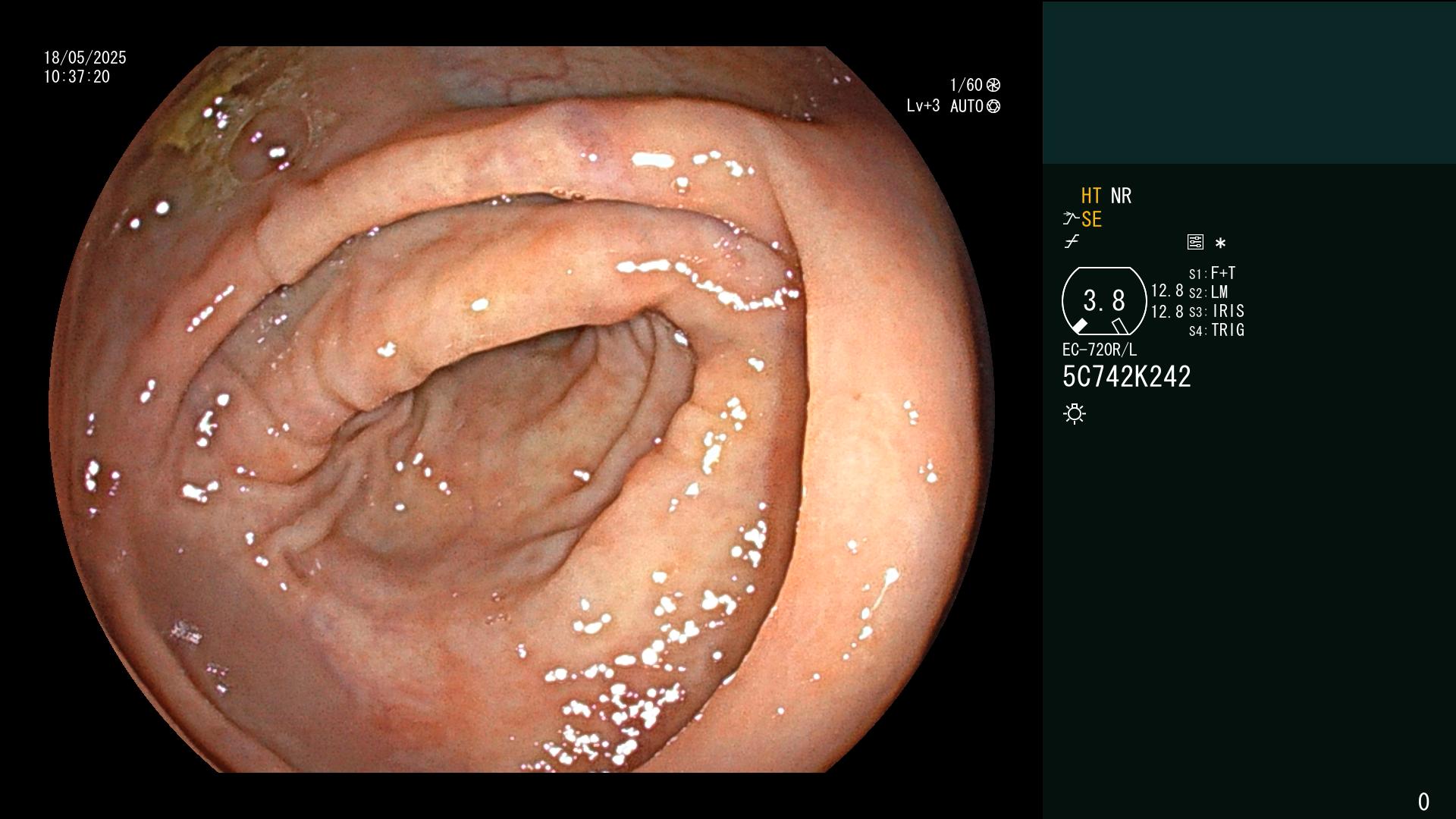
Task: Click the 0 counter in the bottom corner
Action: [1423, 802]
